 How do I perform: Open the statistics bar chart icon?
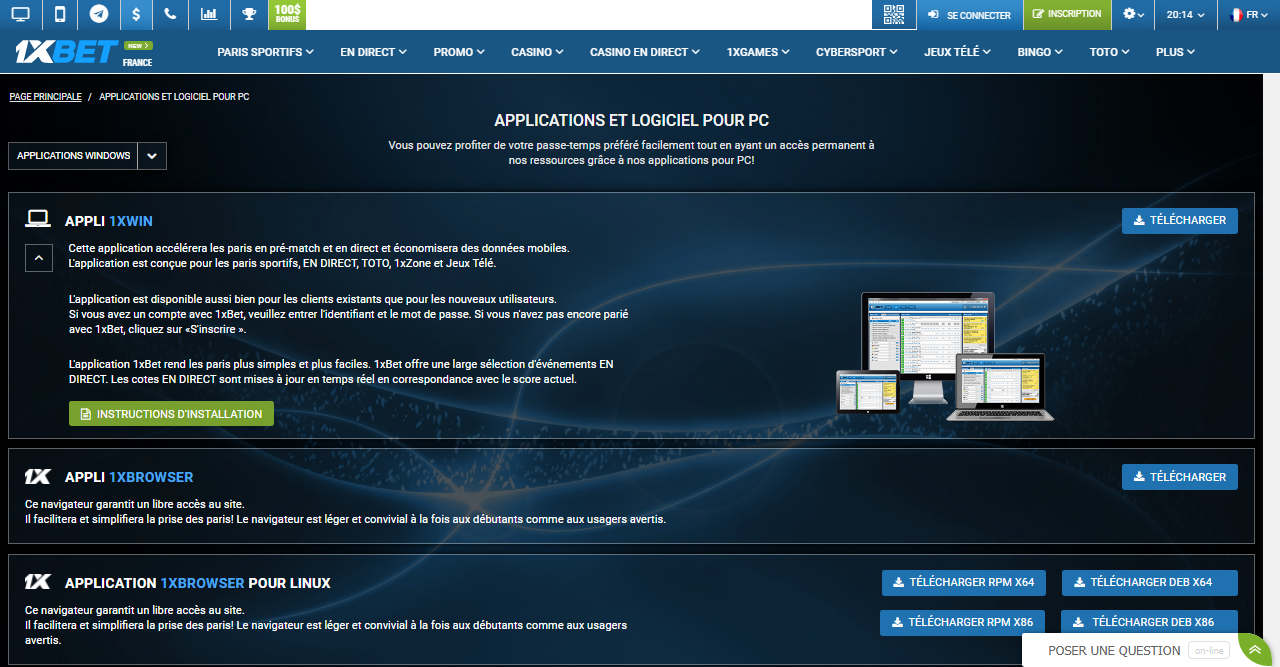(x=209, y=14)
